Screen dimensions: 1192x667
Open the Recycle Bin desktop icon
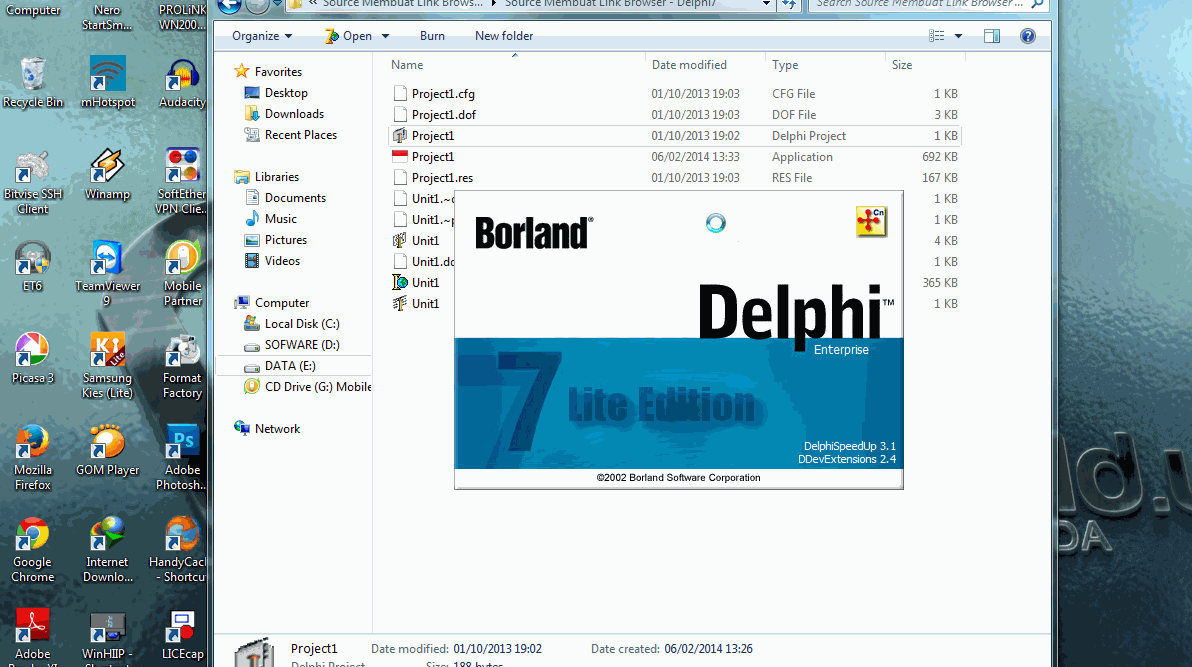33,81
